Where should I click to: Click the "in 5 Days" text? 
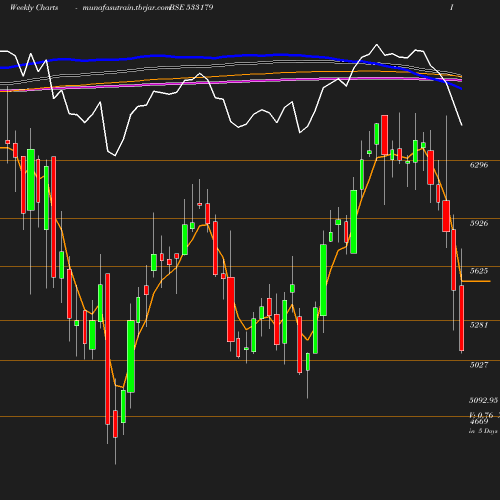click(483, 431)
